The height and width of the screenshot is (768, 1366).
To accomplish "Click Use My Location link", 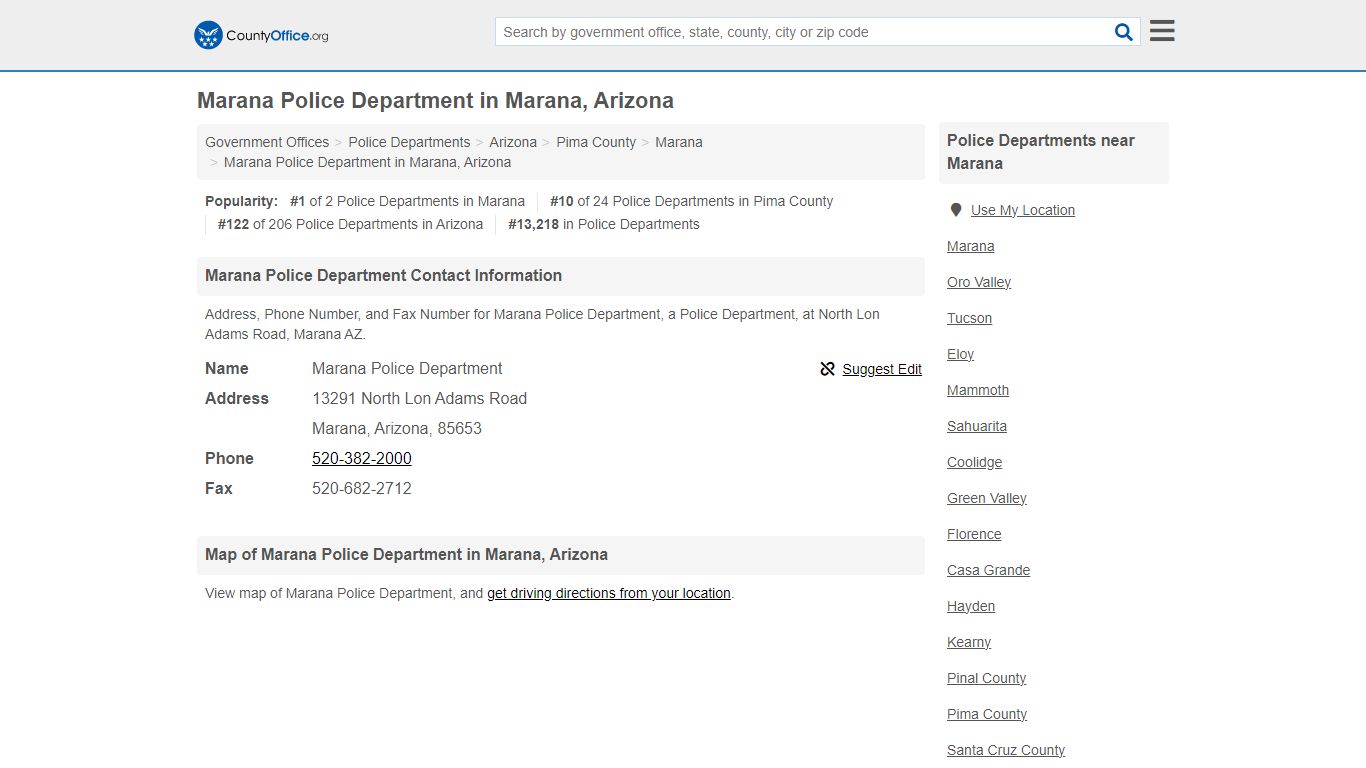I will 1023,210.
